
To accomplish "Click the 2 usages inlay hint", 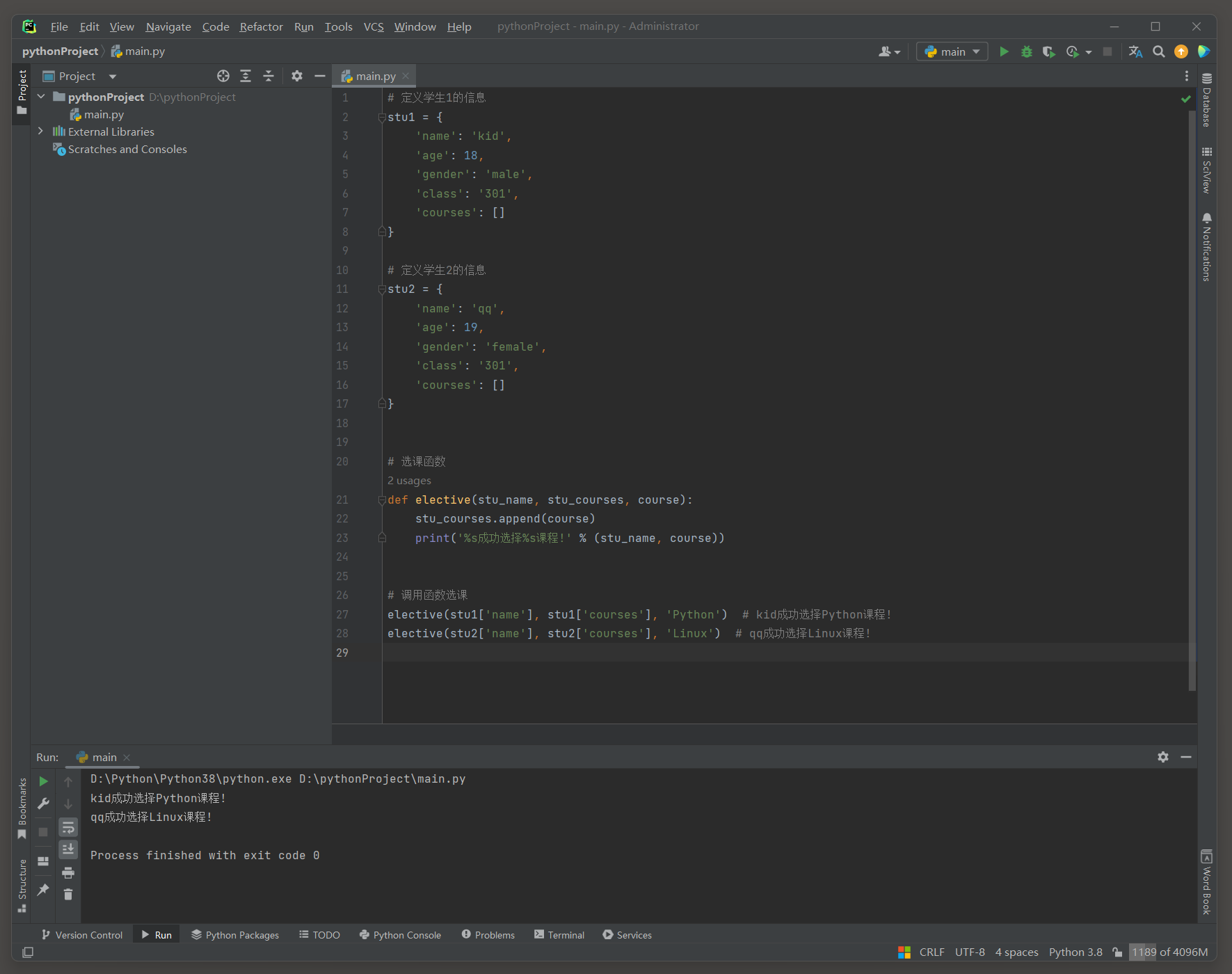I will [x=409, y=480].
